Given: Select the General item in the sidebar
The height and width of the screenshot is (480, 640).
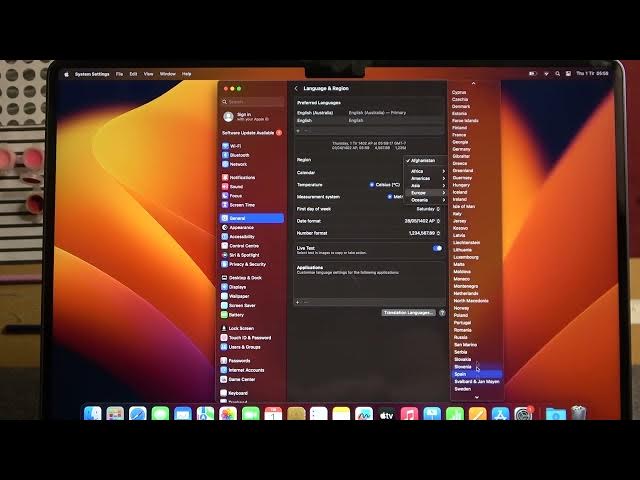Looking at the screenshot, I should tap(251, 218).
